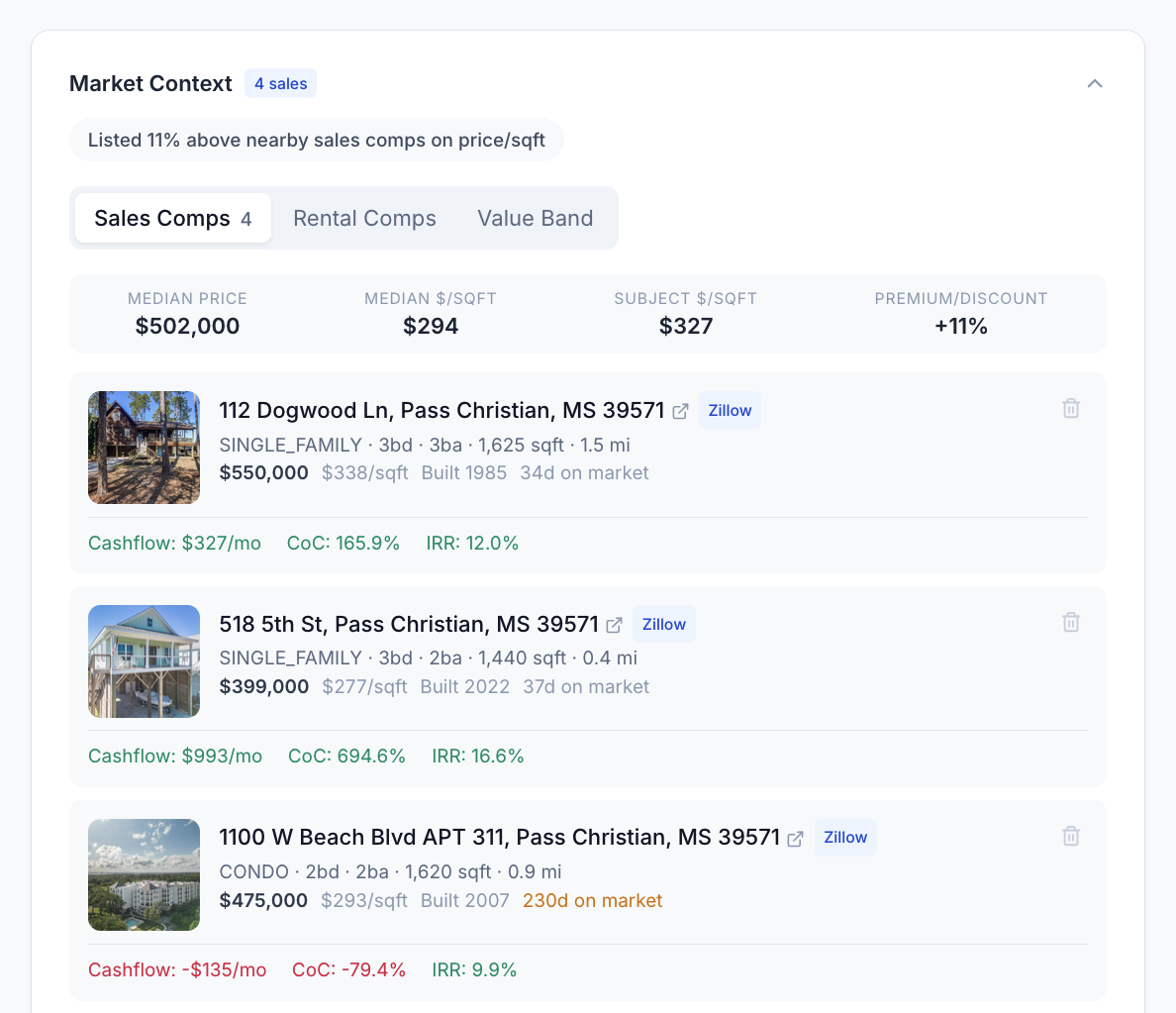Collapse the Market Context section
This screenshot has height=1013, width=1176.
click(x=1095, y=84)
